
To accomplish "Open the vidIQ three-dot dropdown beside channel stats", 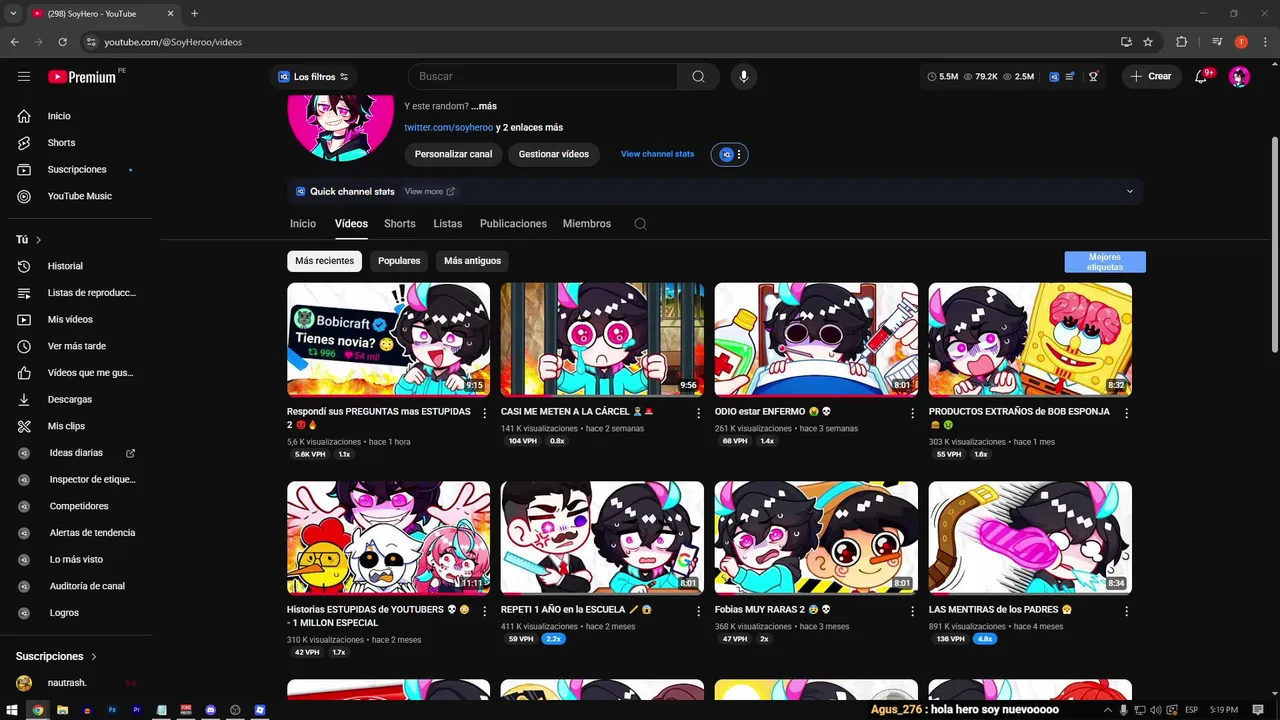I will tap(740, 154).
